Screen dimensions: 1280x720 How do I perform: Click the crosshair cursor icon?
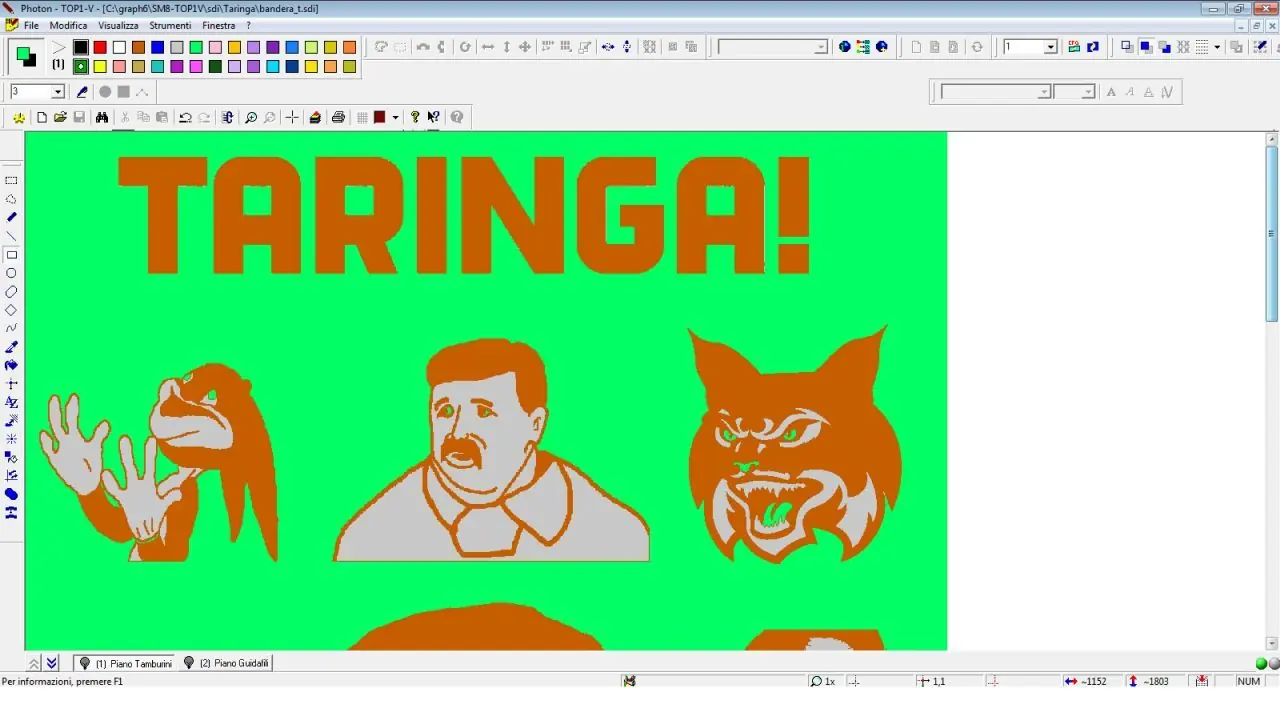click(x=292, y=117)
